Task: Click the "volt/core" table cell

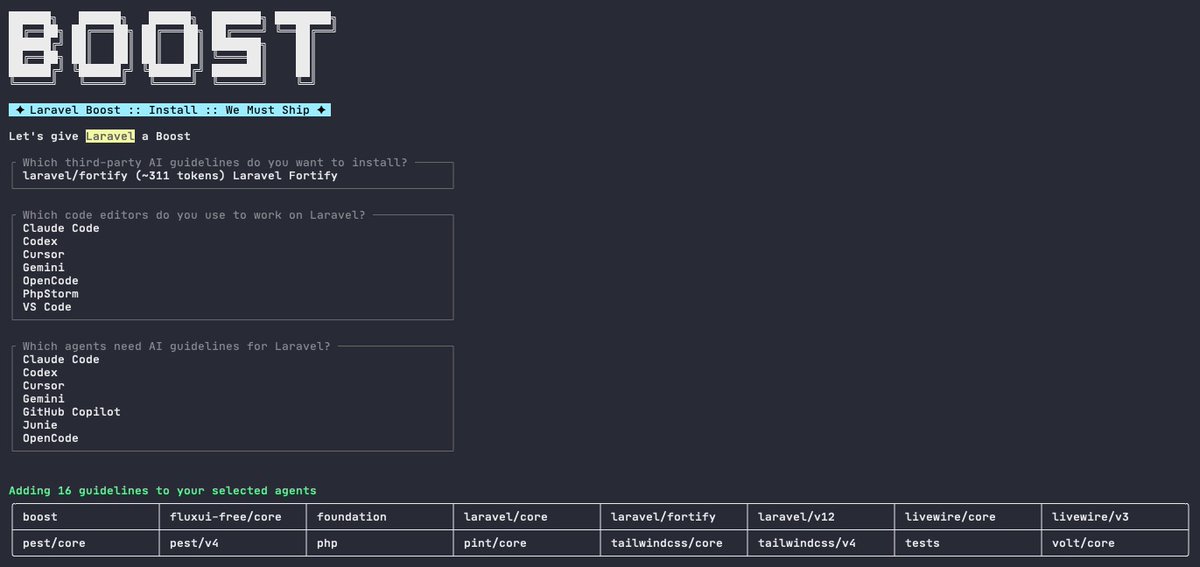Action: click(x=1115, y=543)
